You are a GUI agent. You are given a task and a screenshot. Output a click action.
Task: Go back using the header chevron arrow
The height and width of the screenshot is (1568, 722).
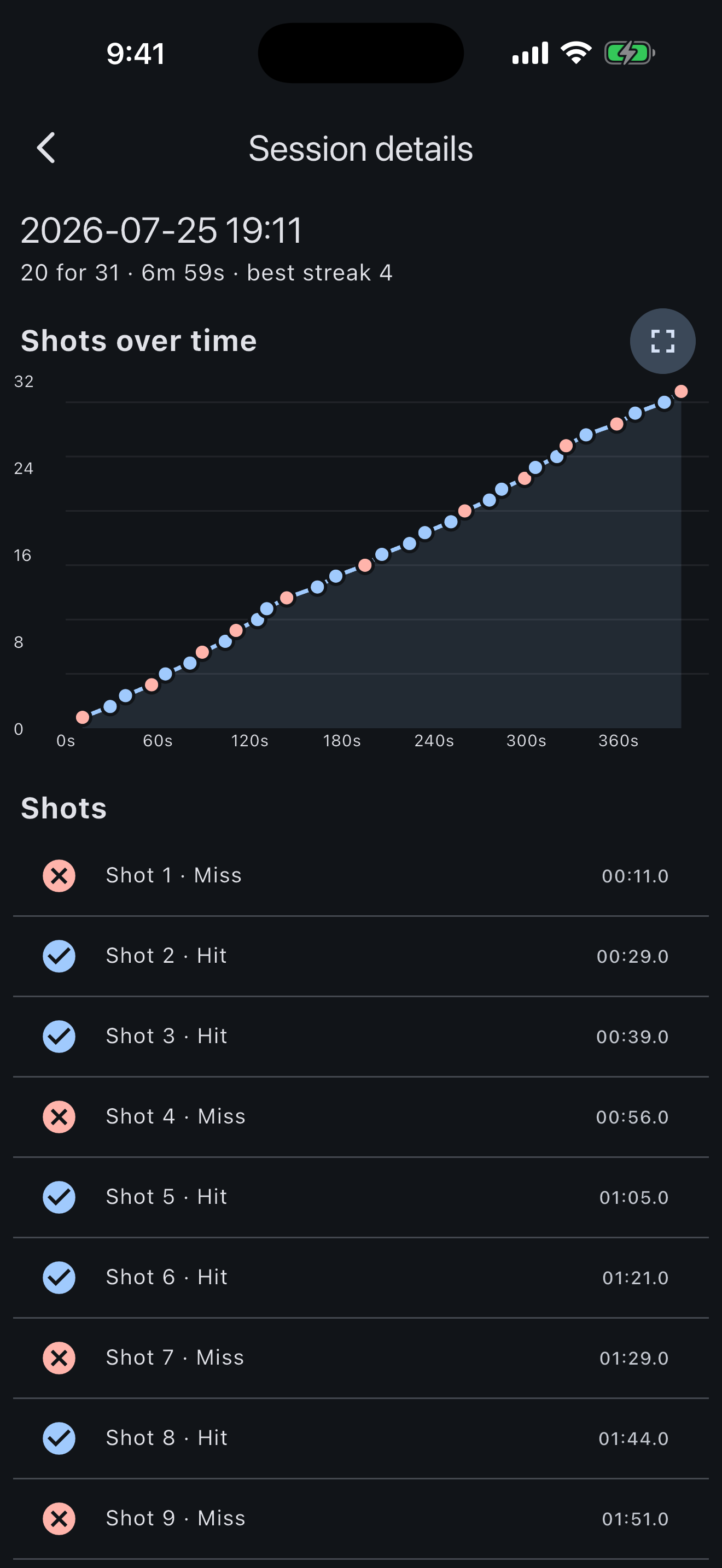46,148
